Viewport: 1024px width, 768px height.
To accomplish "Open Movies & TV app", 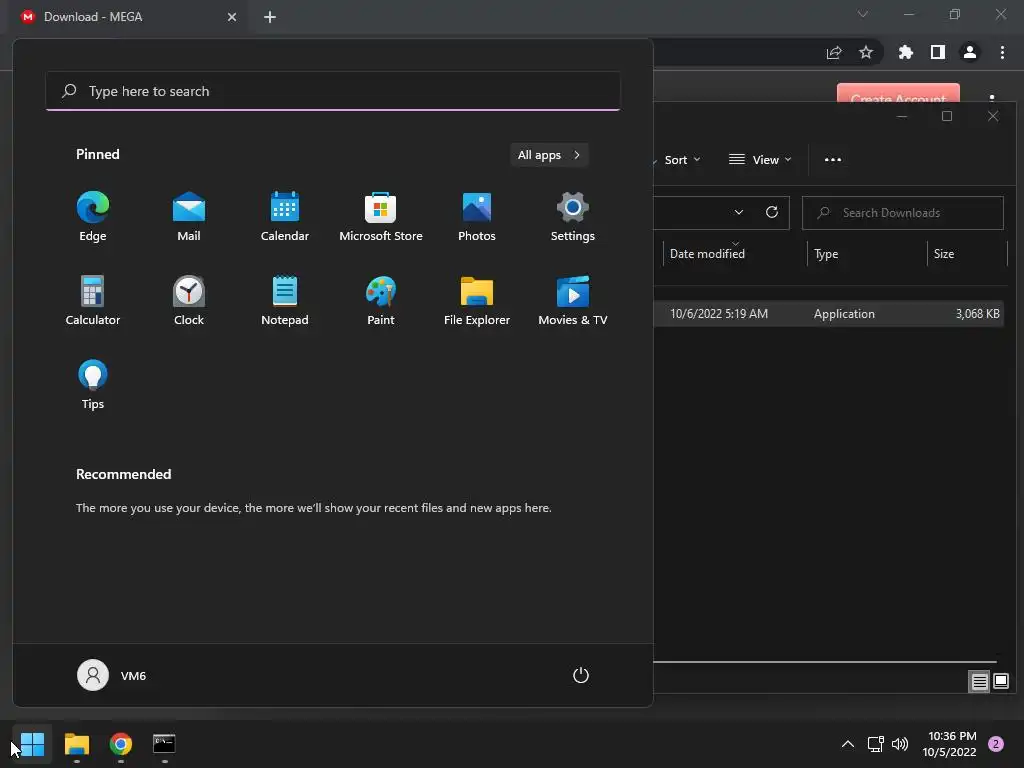I will (x=573, y=300).
